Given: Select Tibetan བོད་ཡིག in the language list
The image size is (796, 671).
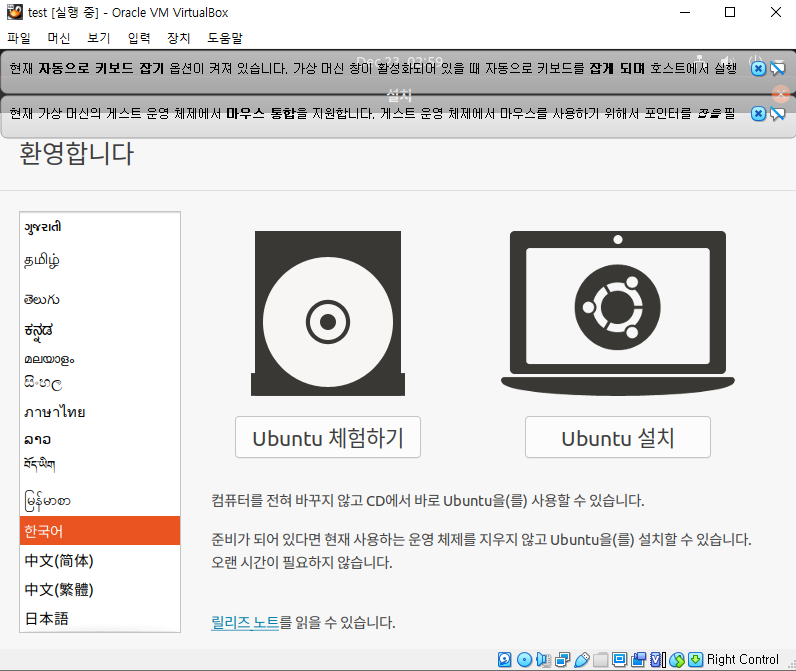Looking at the screenshot, I should [x=100, y=464].
